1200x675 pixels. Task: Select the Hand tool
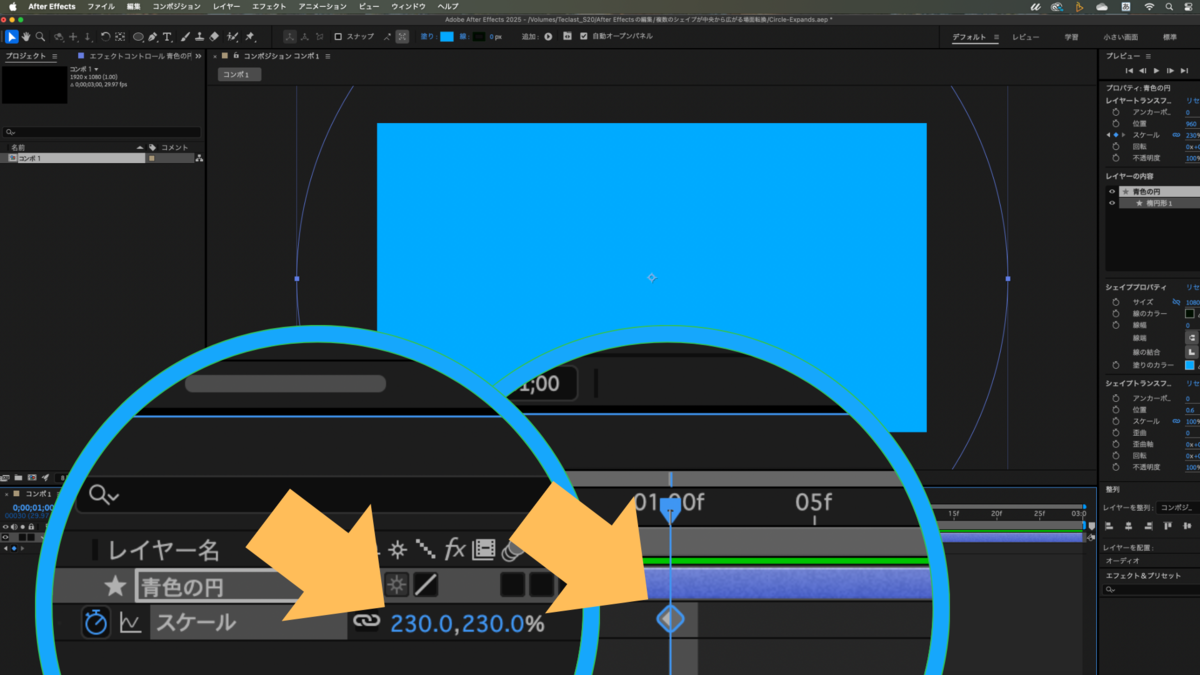point(26,37)
